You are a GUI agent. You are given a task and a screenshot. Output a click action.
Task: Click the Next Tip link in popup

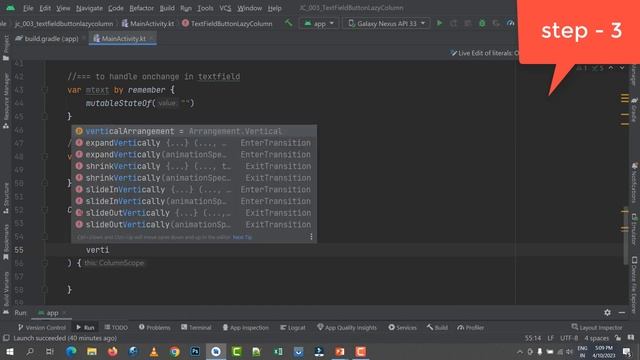(242, 237)
